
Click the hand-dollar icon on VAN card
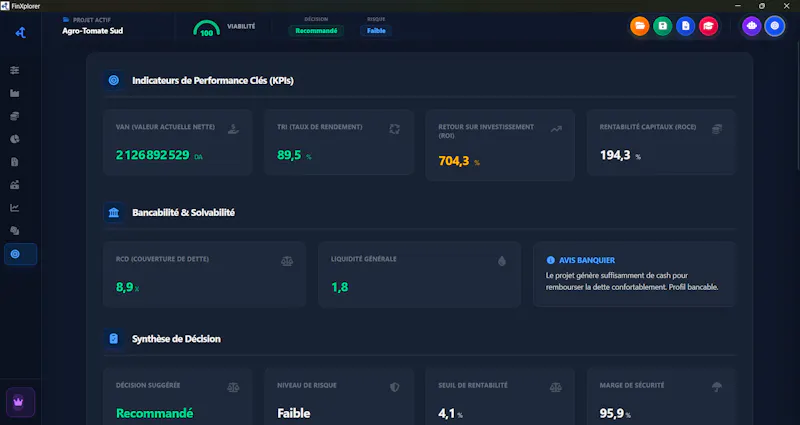pos(233,129)
